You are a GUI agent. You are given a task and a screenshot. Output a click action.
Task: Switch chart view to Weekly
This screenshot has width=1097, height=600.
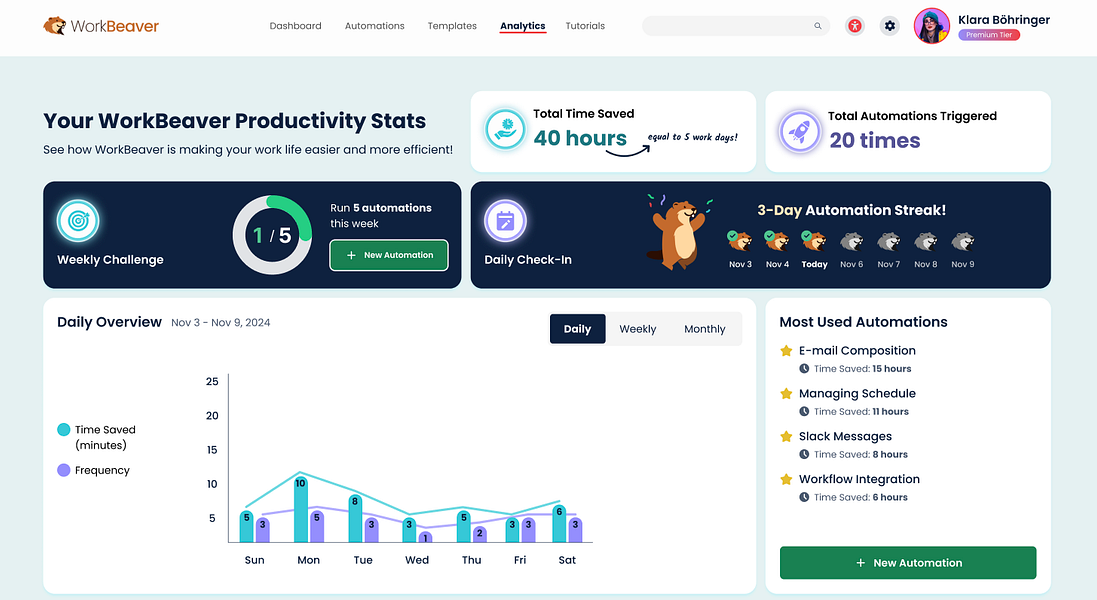pyautogui.click(x=638, y=328)
